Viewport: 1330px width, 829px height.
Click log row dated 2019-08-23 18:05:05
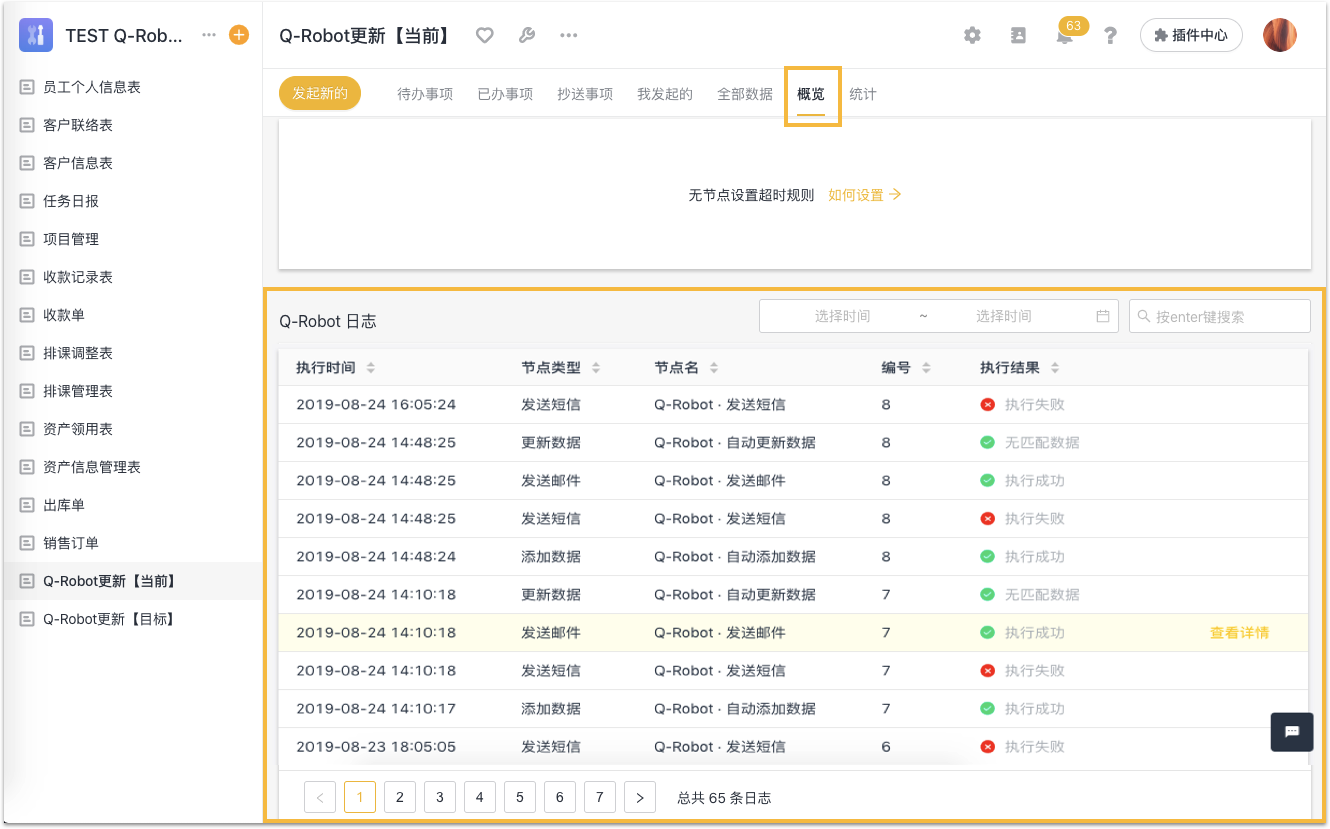pos(793,747)
